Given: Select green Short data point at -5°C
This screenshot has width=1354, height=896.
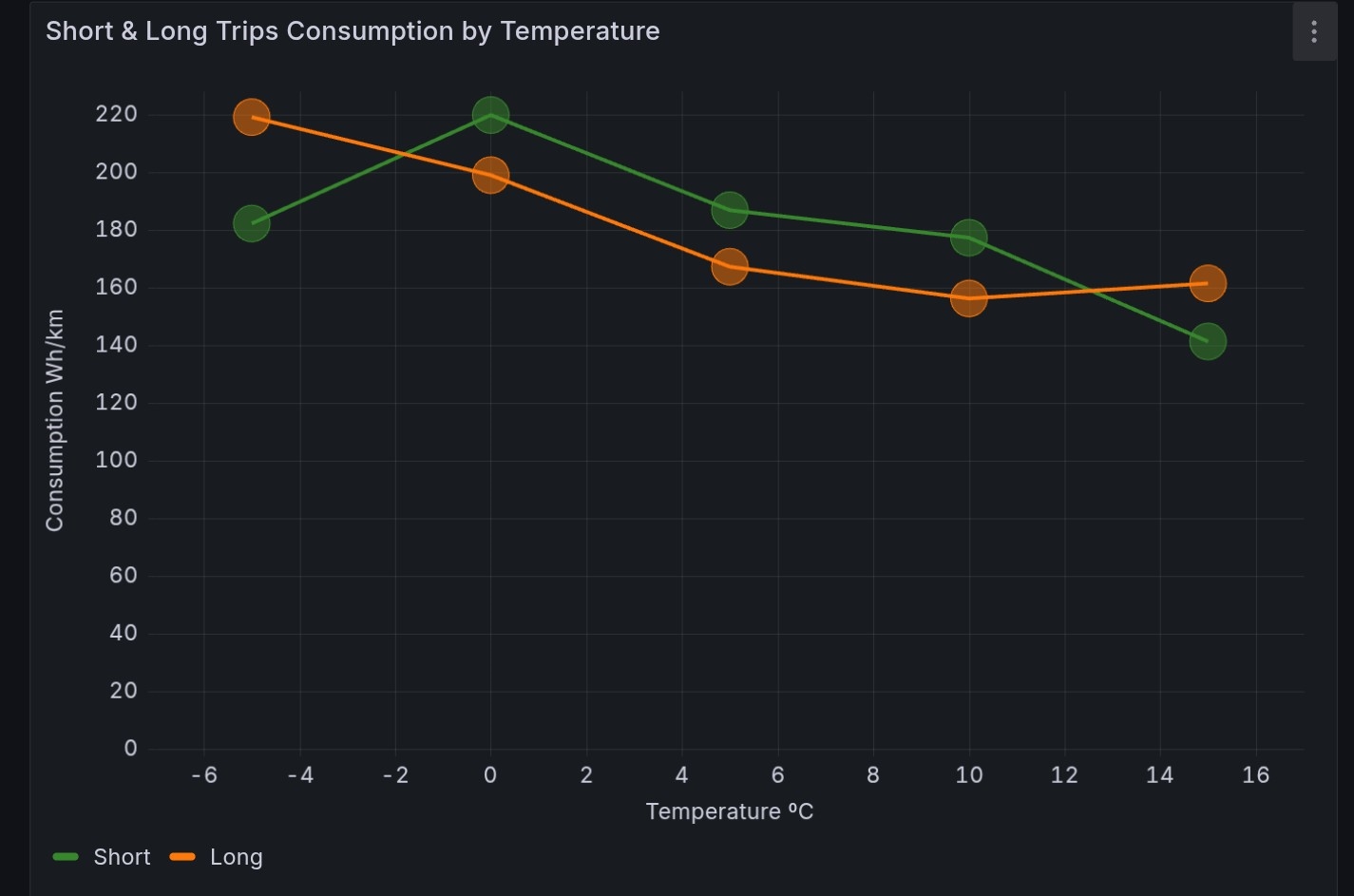Looking at the screenshot, I should [x=251, y=223].
